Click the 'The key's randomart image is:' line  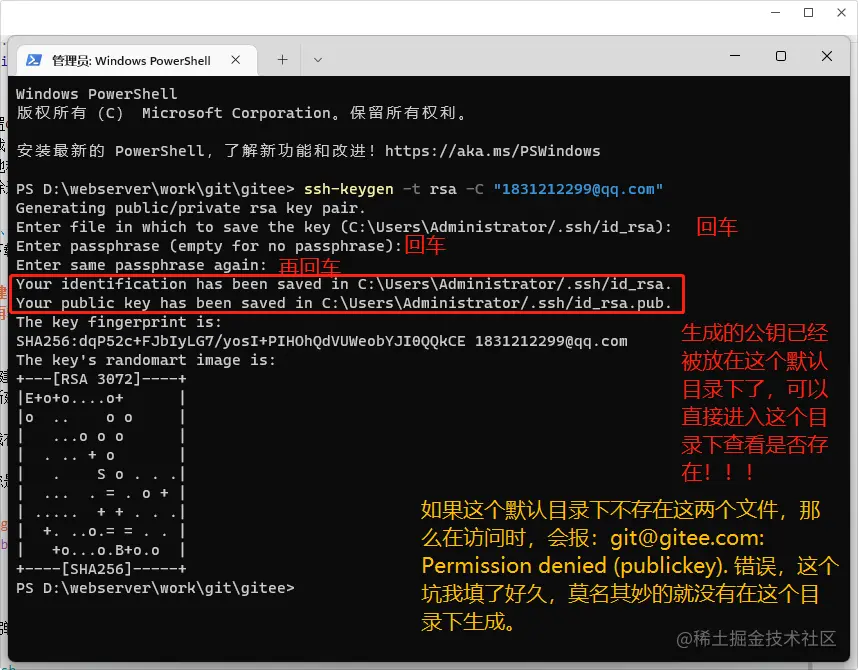pos(146,360)
